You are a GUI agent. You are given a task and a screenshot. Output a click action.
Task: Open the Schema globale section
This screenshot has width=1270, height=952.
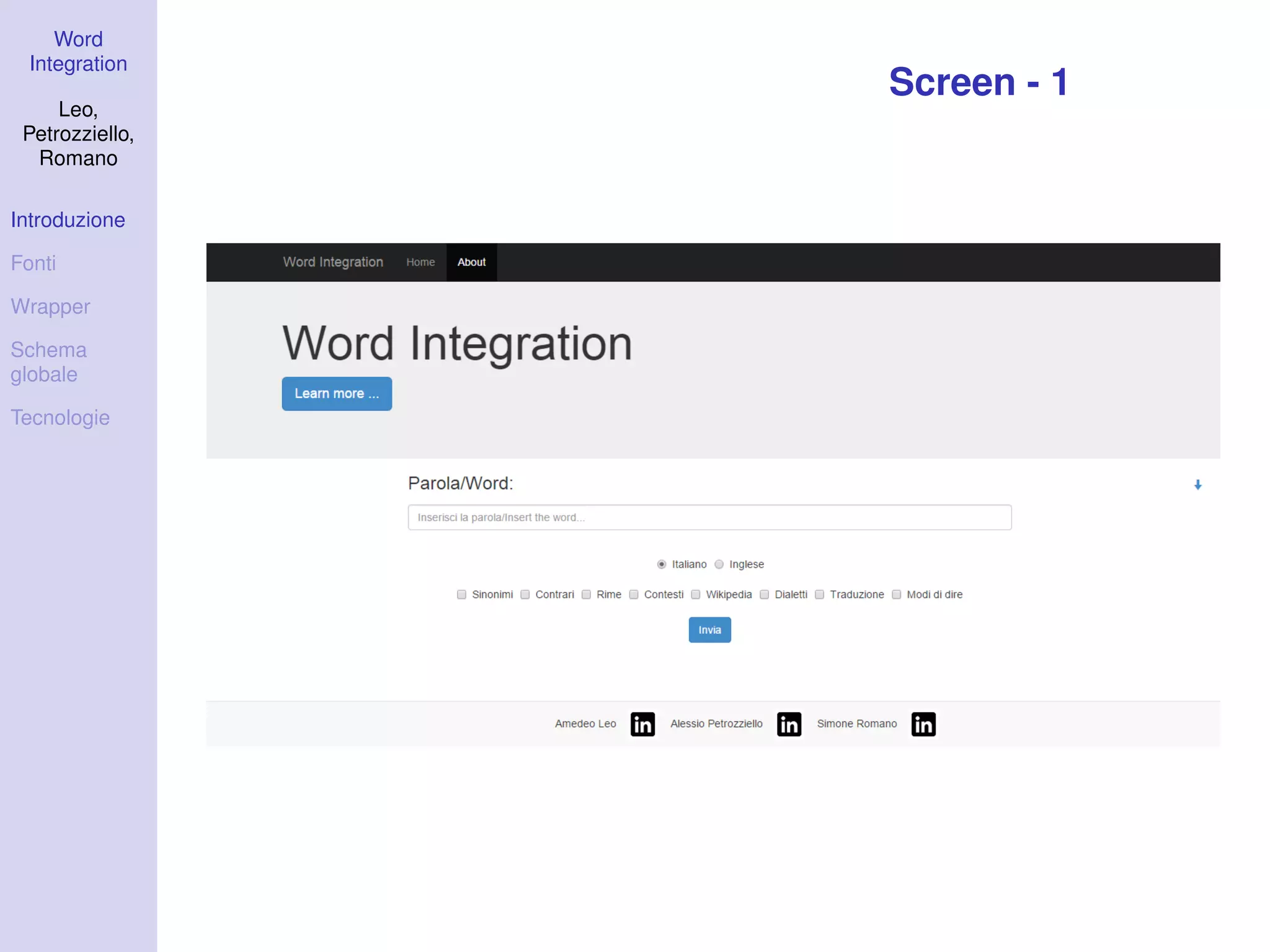point(49,362)
